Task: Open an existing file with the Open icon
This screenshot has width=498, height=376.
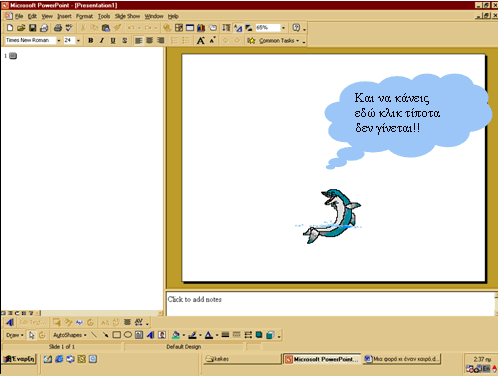Action: pyautogui.click(x=21, y=28)
